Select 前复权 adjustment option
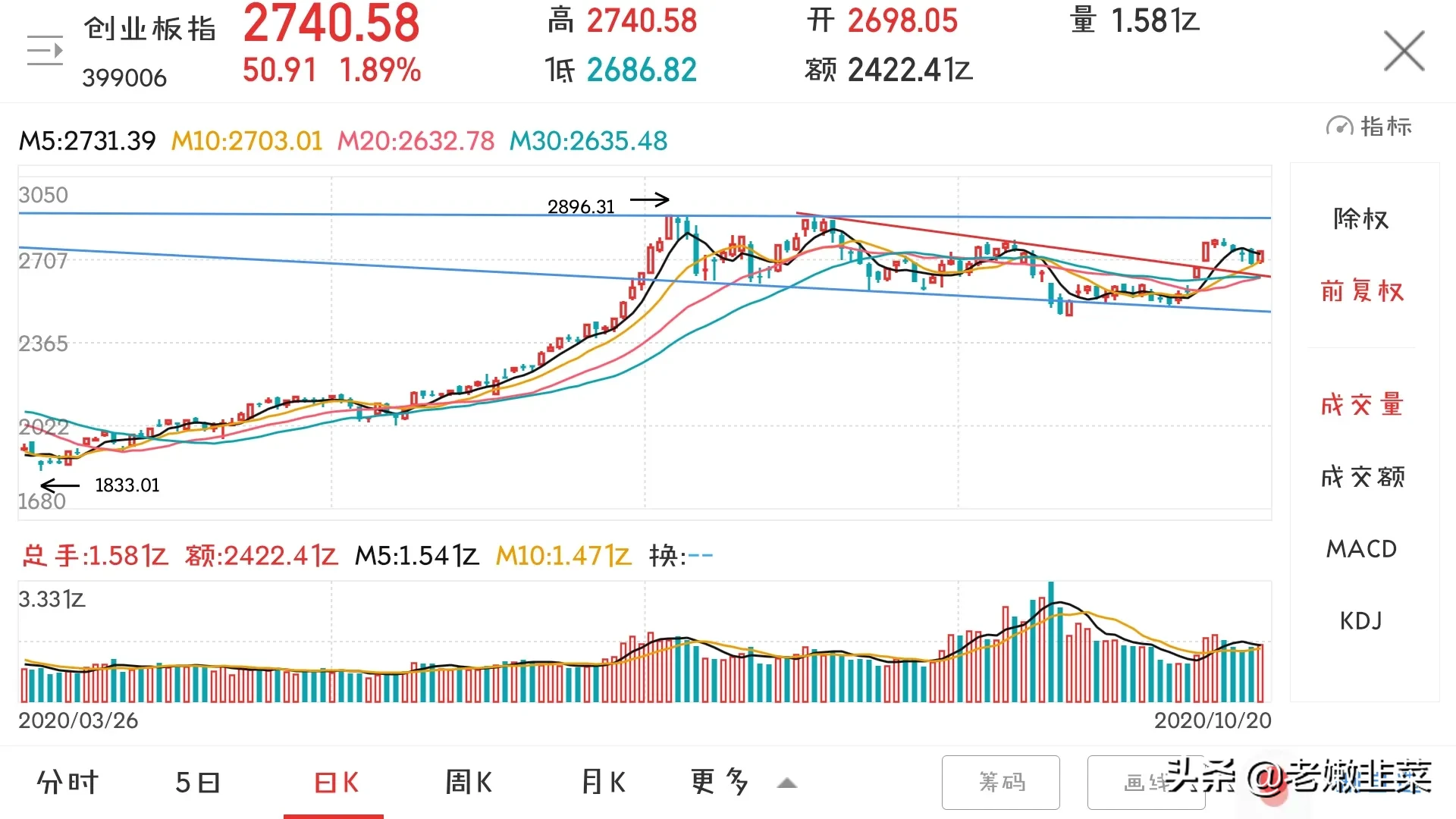The height and width of the screenshot is (819, 1456). [x=1362, y=291]
